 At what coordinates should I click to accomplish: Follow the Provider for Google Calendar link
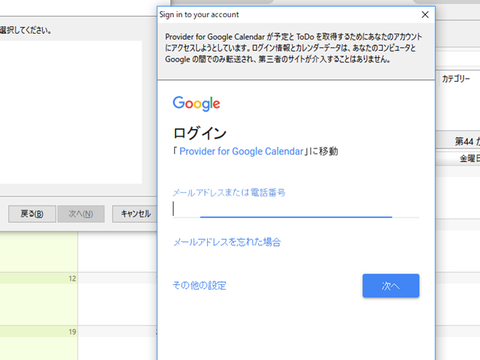[x=241, y=151]
